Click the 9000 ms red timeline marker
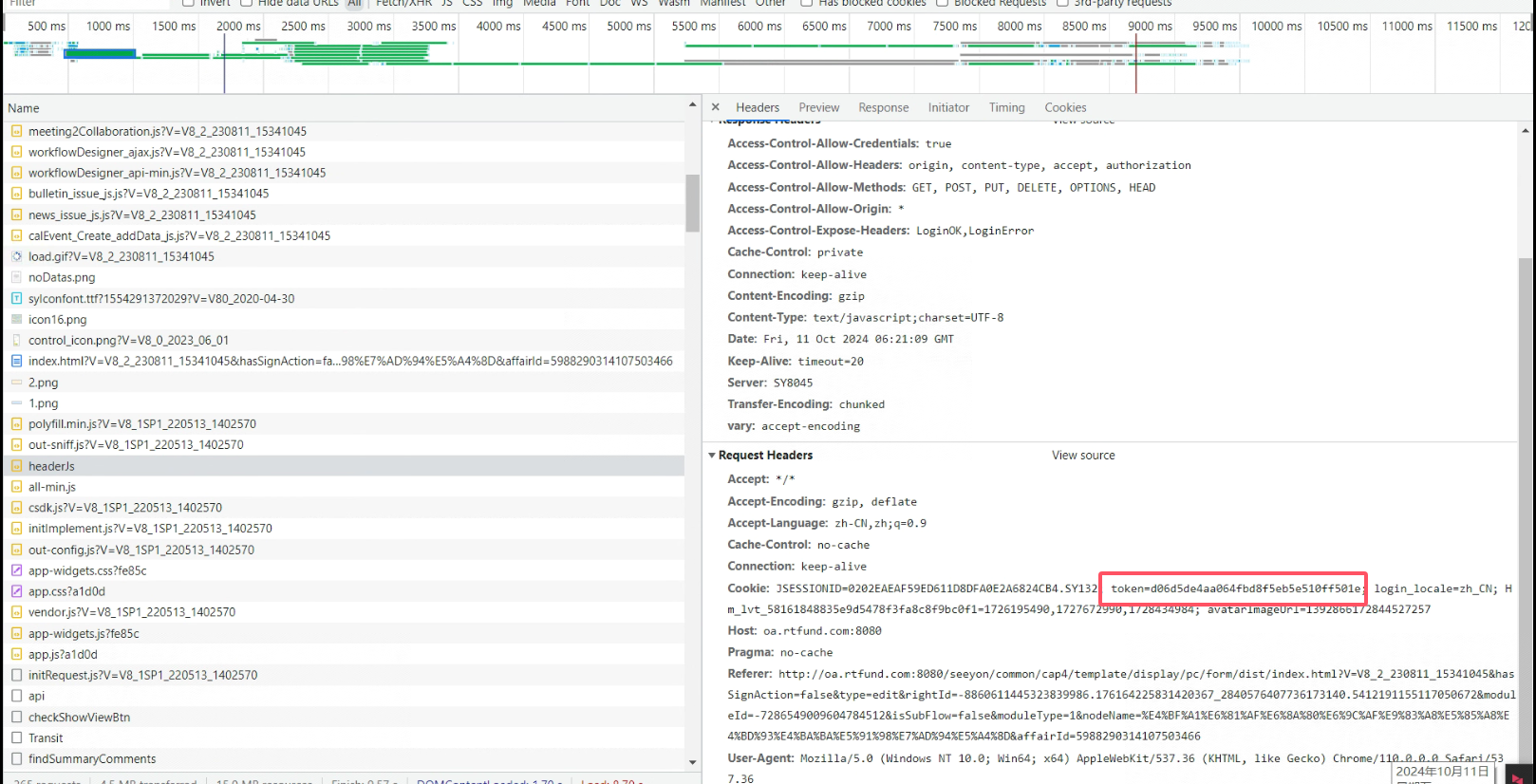The image size is (1536, 784). coord(1135,59)
